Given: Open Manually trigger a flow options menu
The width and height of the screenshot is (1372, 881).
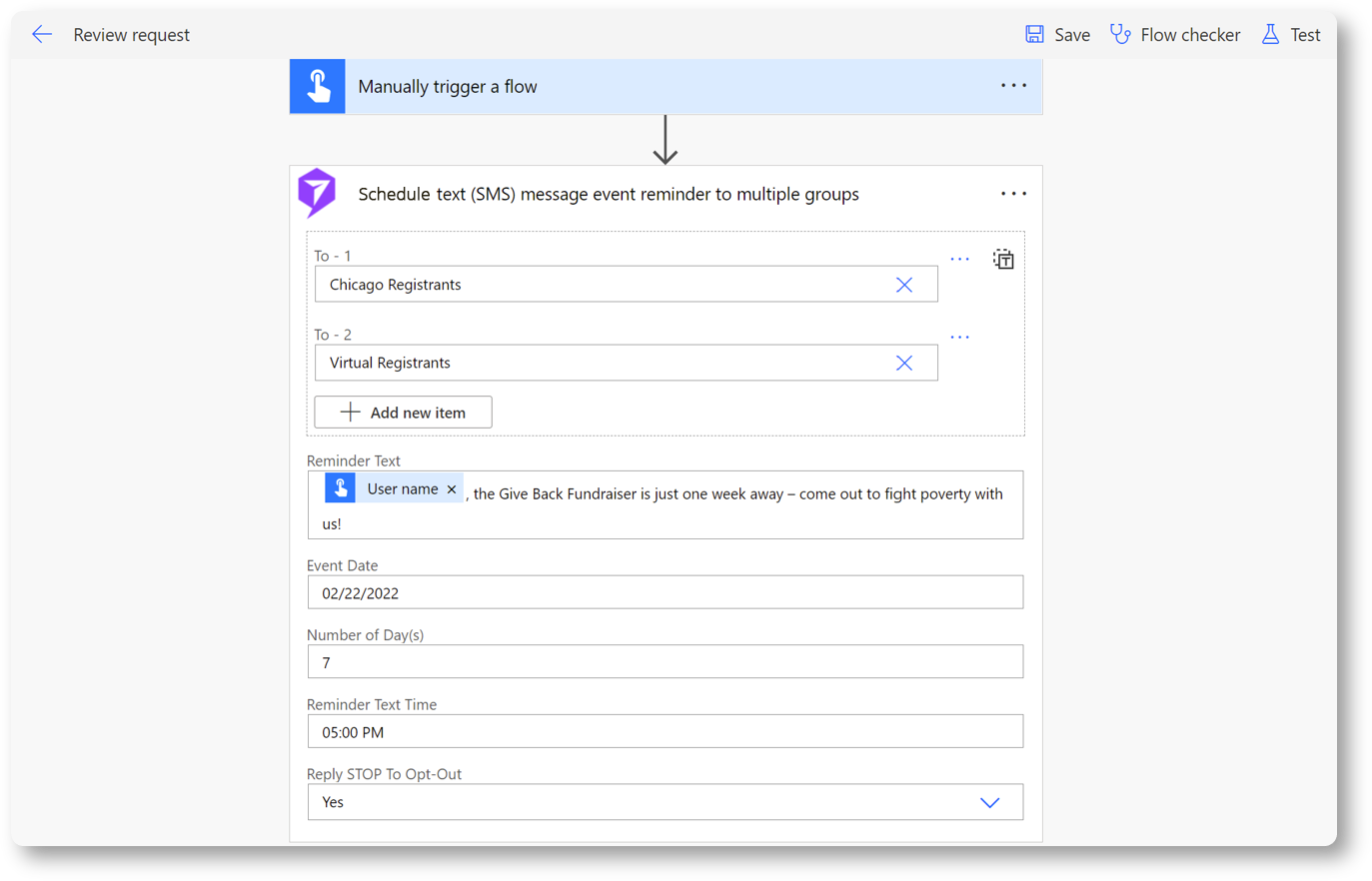Looking at the screenshot, I should [1013, 86].
